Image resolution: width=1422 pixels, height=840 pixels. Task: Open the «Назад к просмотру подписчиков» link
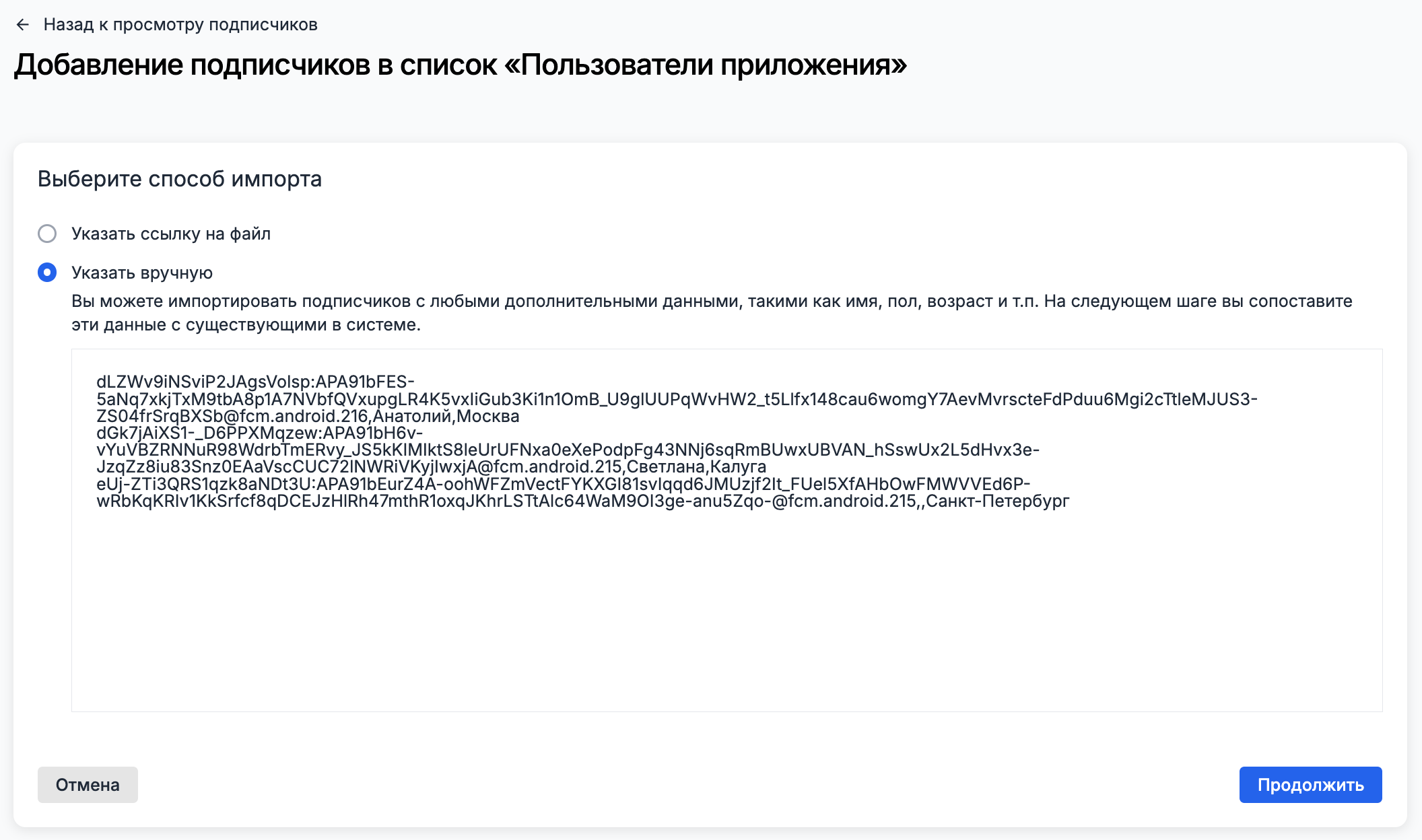180,25
